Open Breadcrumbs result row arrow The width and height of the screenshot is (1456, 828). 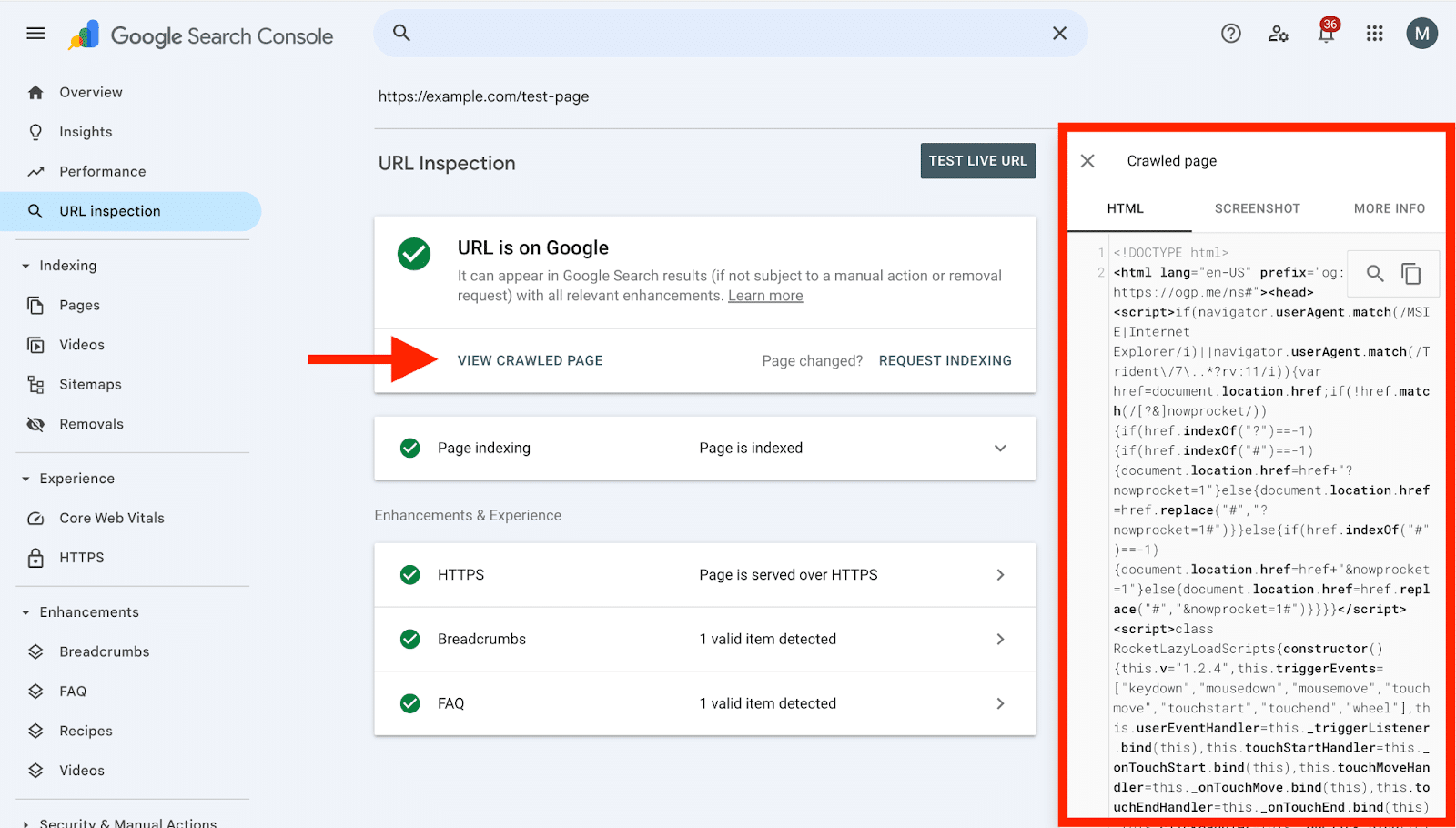coord(1000,639)
